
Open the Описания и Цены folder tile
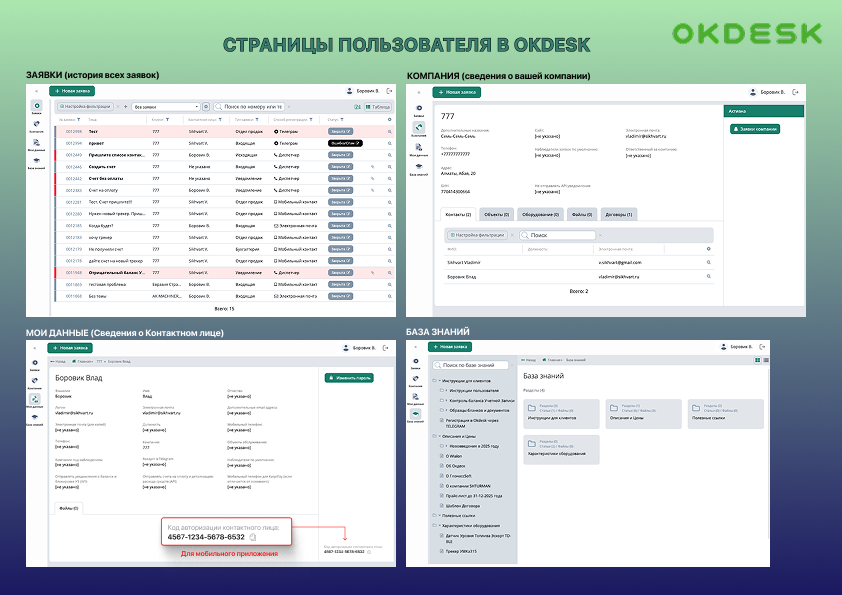(642, 411)
